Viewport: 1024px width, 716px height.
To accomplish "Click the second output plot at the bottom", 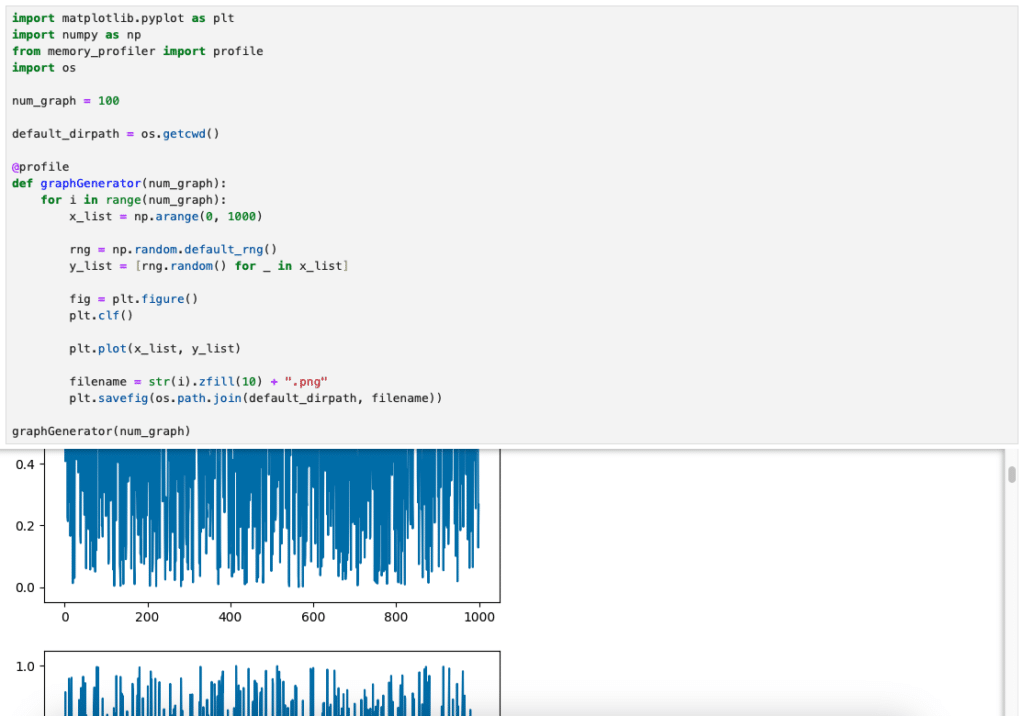I will click(257, 683).
